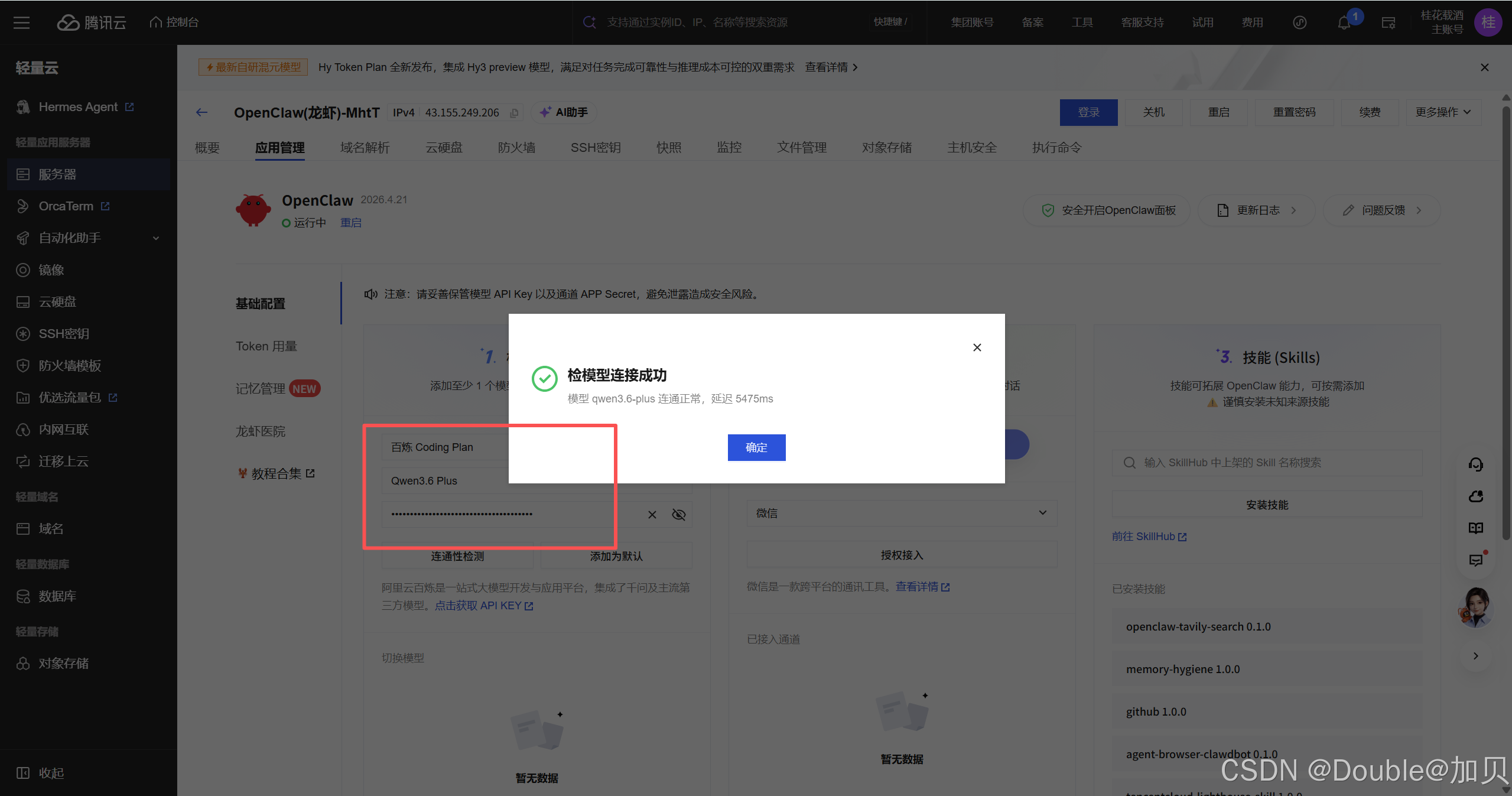Click the 授权接入 button

point(902,555)
